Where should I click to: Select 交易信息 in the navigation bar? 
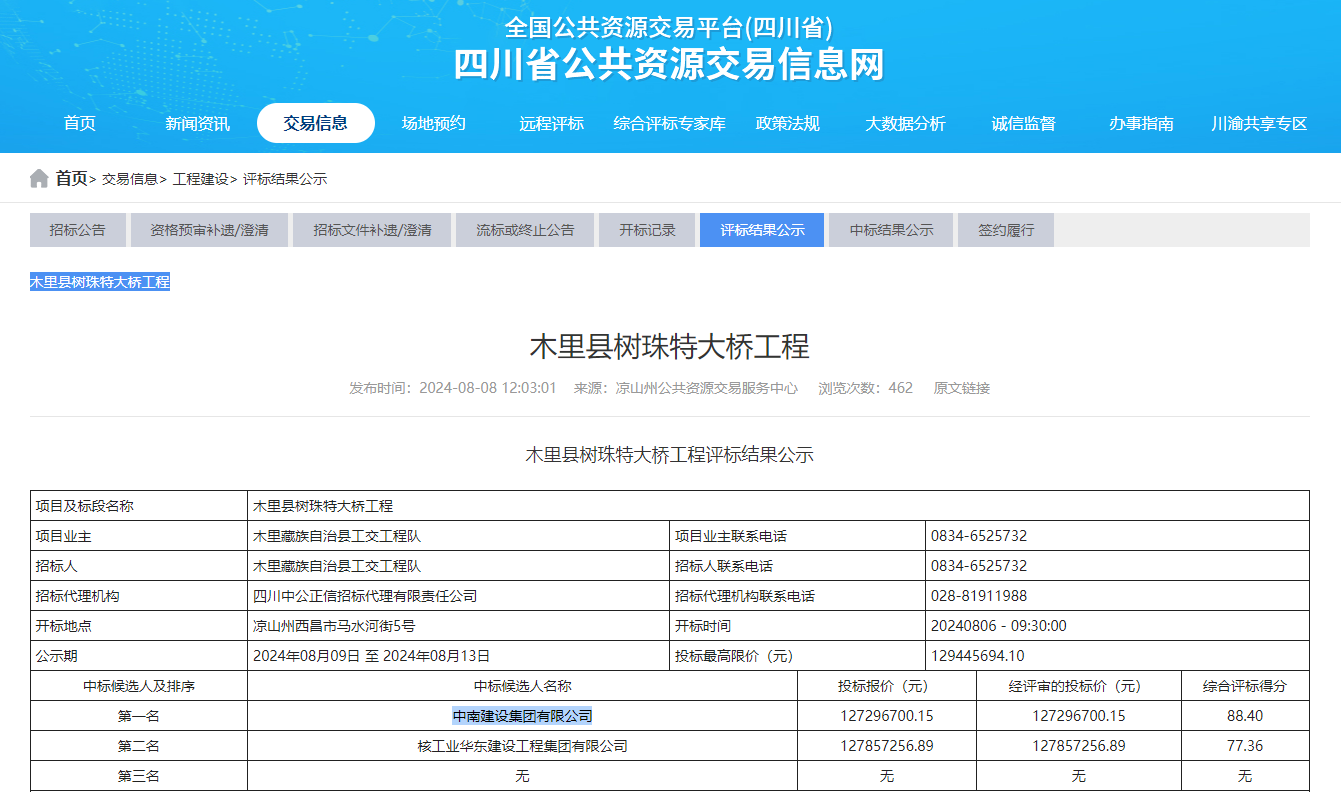point(316,123)
